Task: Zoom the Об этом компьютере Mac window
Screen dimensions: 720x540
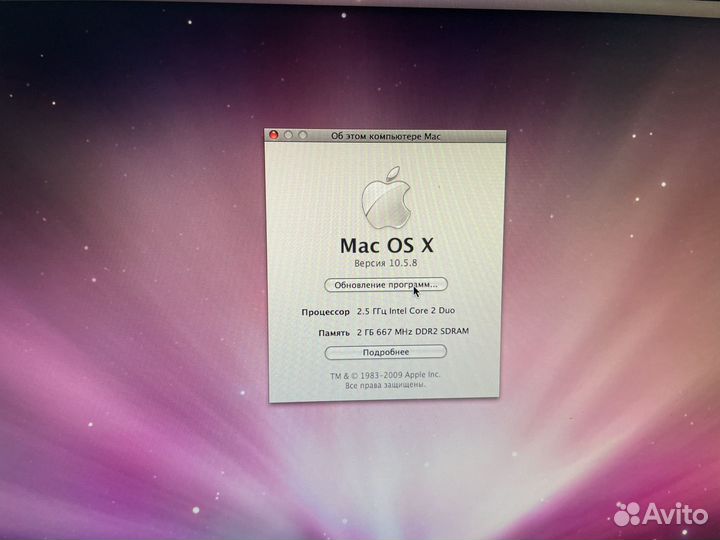Action: (x=303, y=135)
